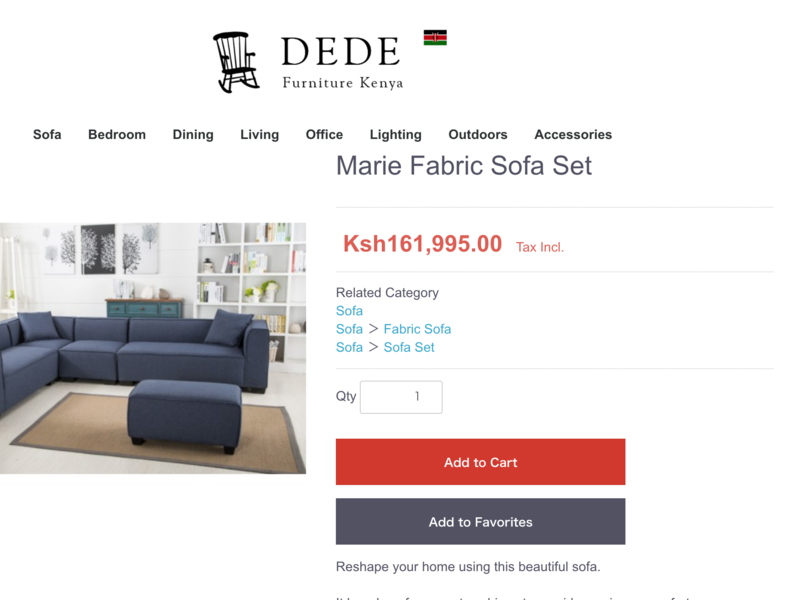Click the DEDE Furniture Kenya title text
The height and width of the screenshot is (600, 800).
[x=342, y=62]
